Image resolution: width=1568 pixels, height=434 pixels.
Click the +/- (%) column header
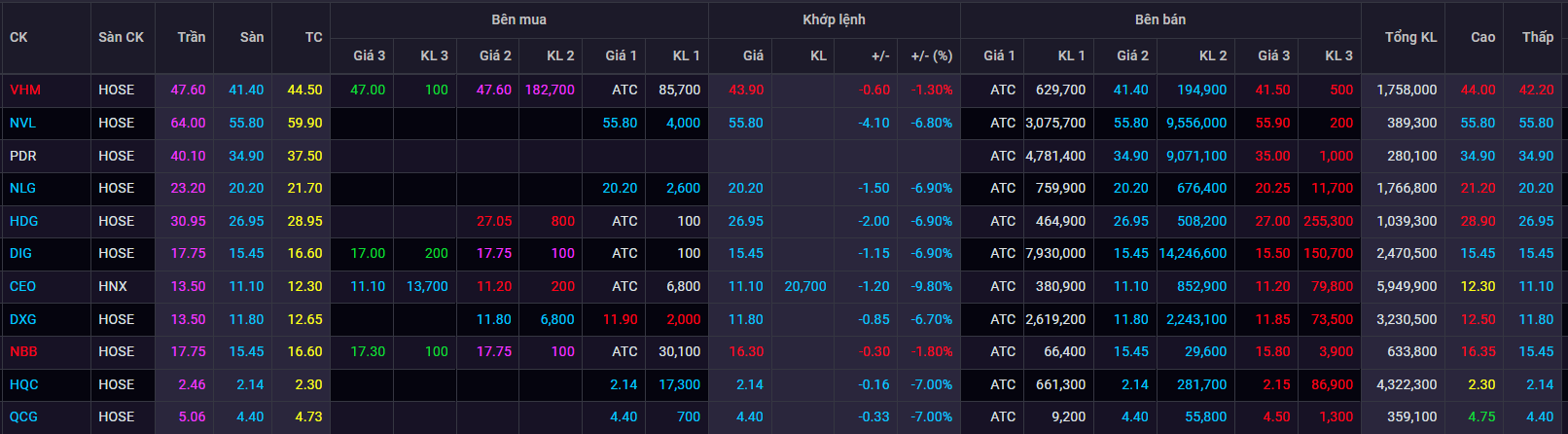point(931,55)
